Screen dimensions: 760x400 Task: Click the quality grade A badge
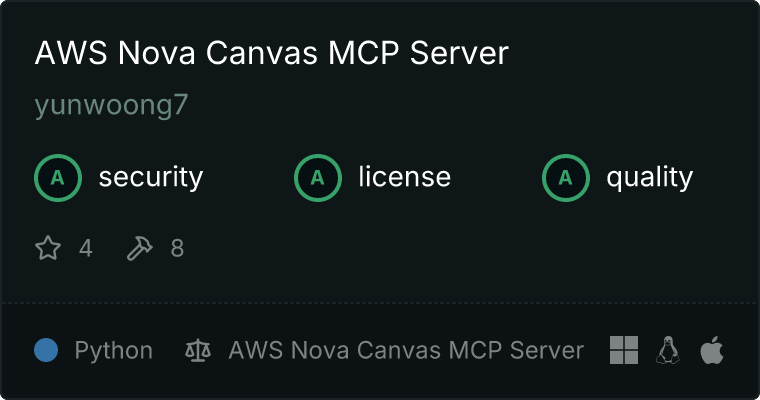(566, 178)
